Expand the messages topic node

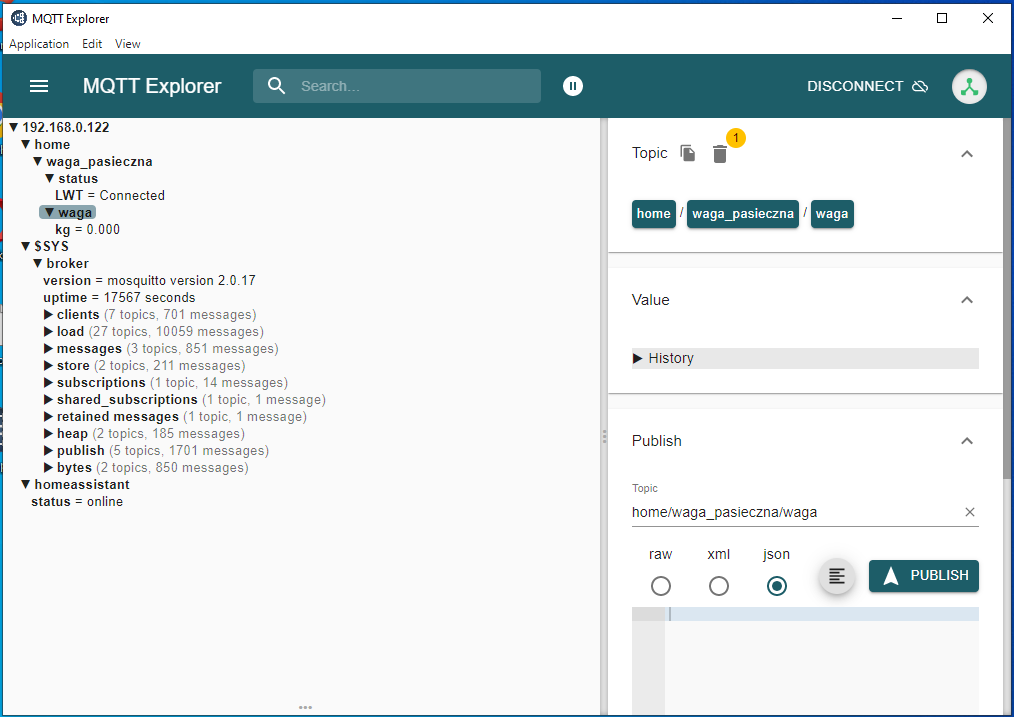pos(49,348)
